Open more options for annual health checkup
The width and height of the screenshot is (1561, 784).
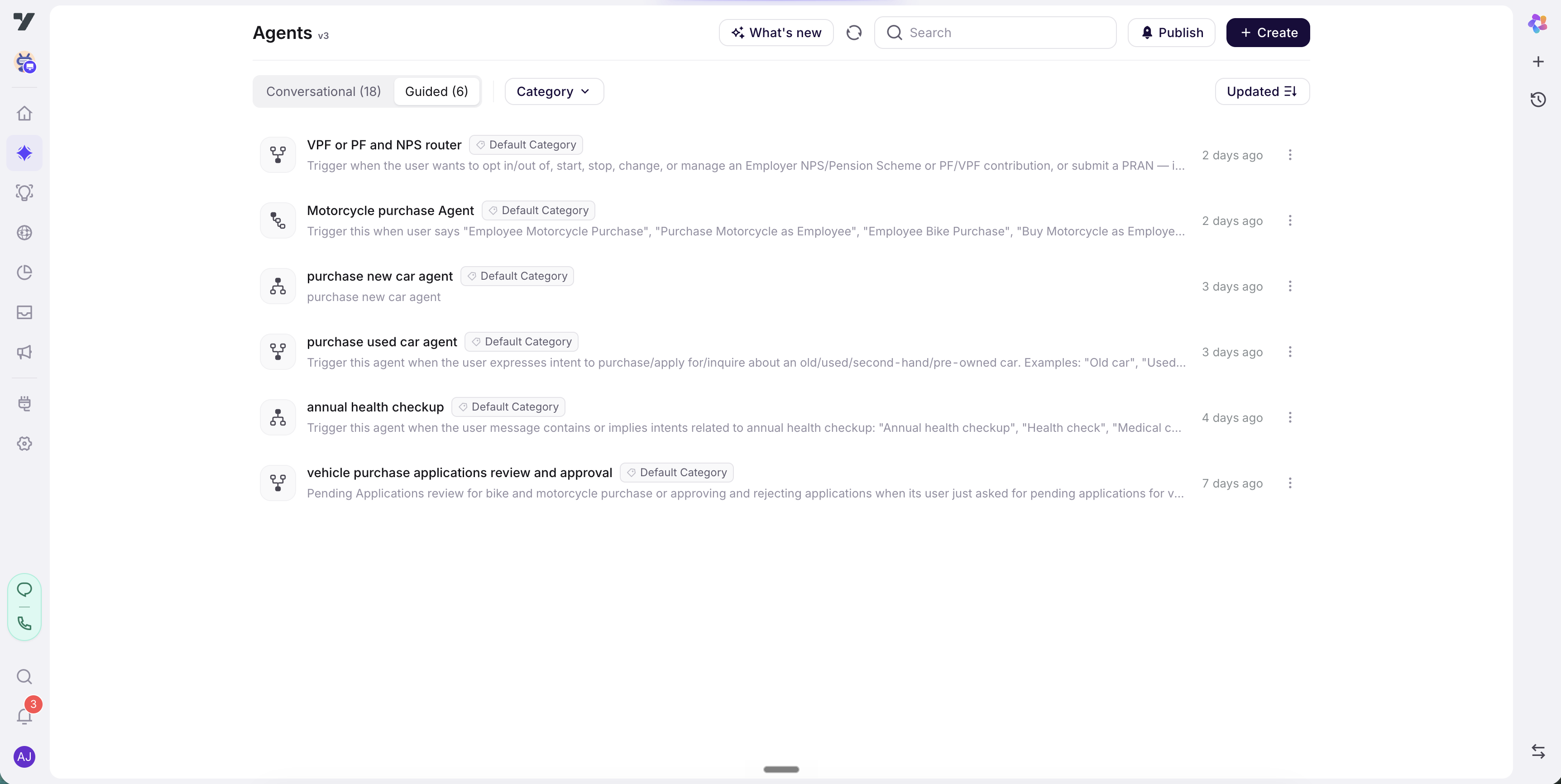click(x=1290, y=417)
